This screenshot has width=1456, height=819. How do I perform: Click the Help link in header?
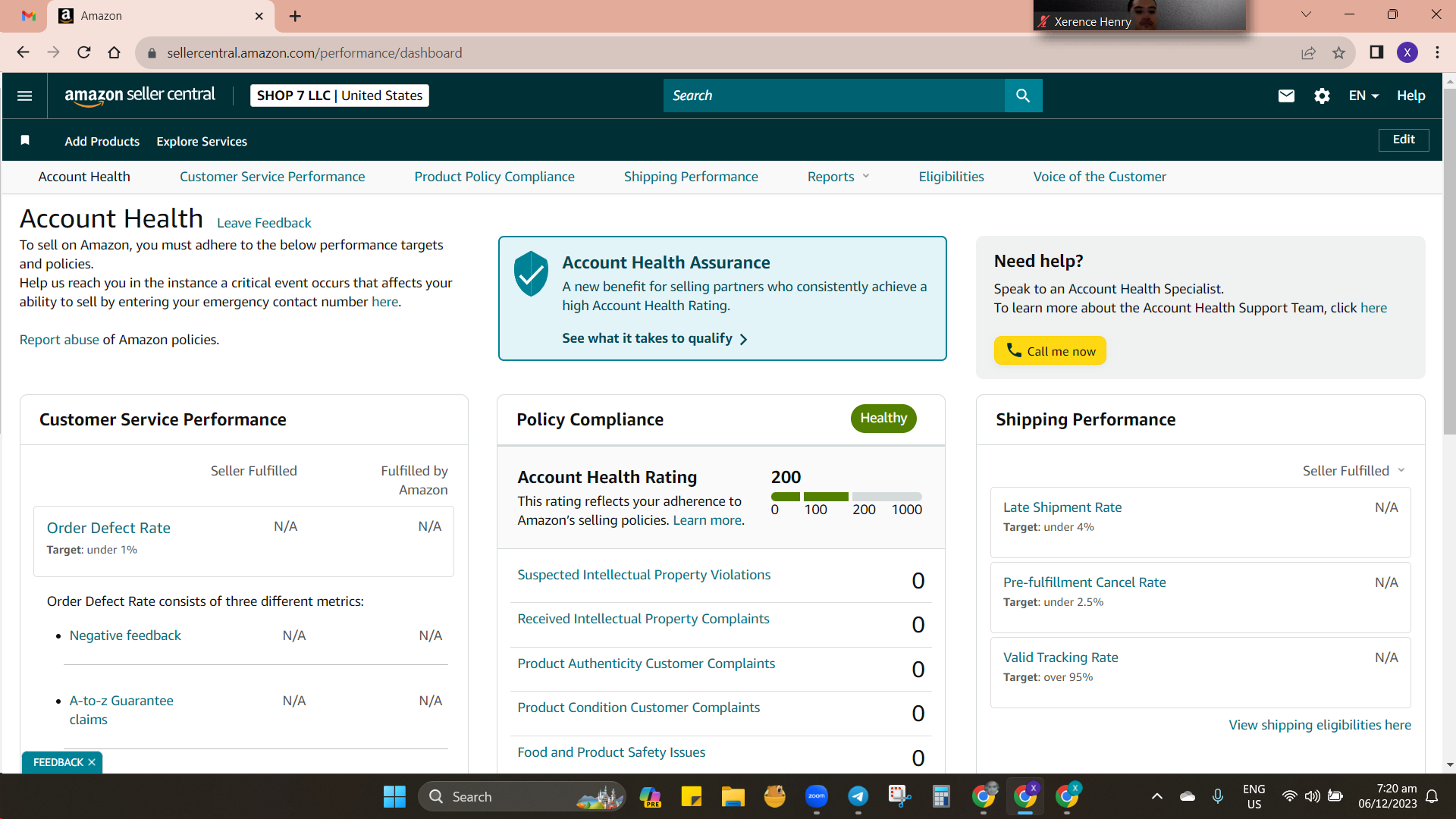1411,96
